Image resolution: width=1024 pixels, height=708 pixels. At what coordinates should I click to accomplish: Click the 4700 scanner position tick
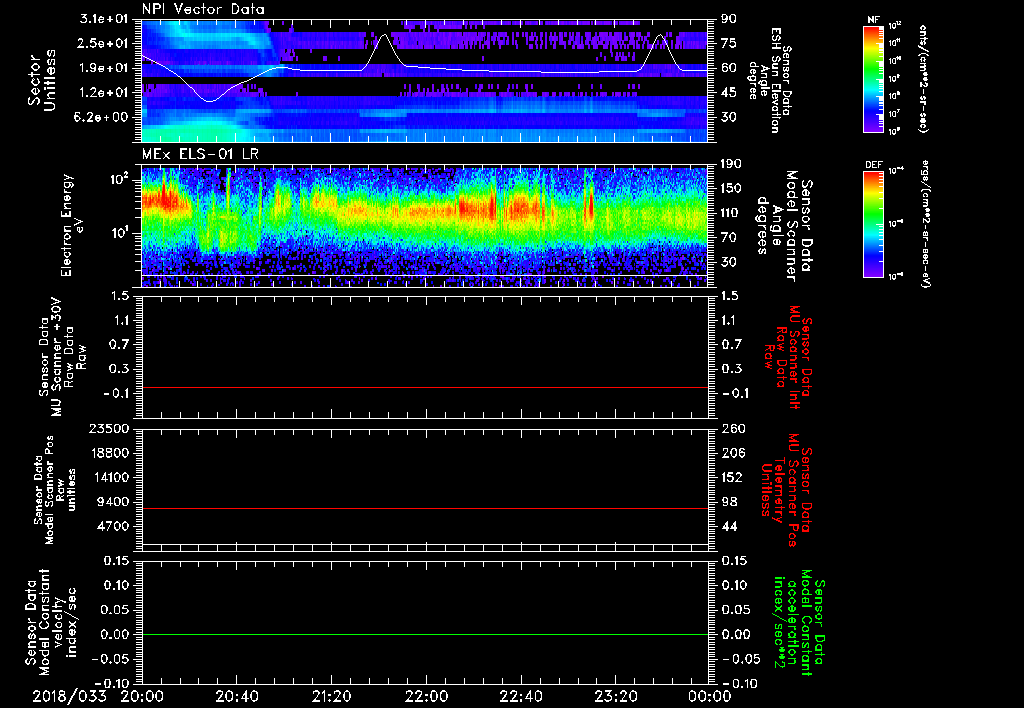tap(114, 526)
